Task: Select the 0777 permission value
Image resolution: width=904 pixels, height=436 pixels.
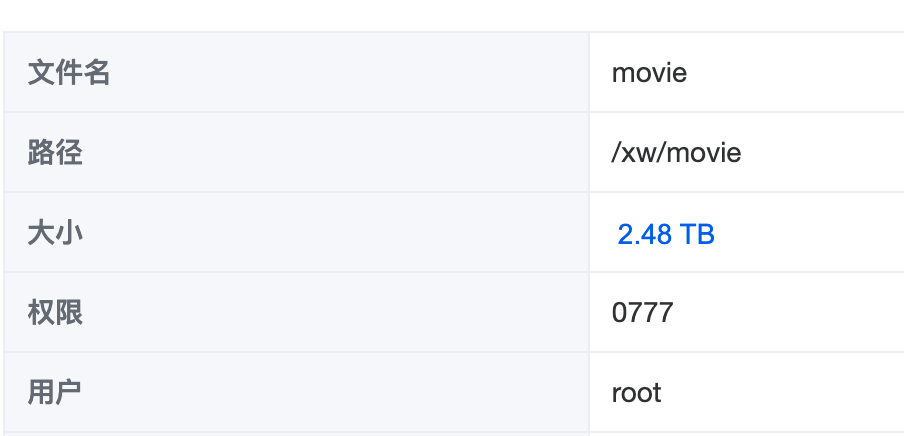Action: pos(642,313)
